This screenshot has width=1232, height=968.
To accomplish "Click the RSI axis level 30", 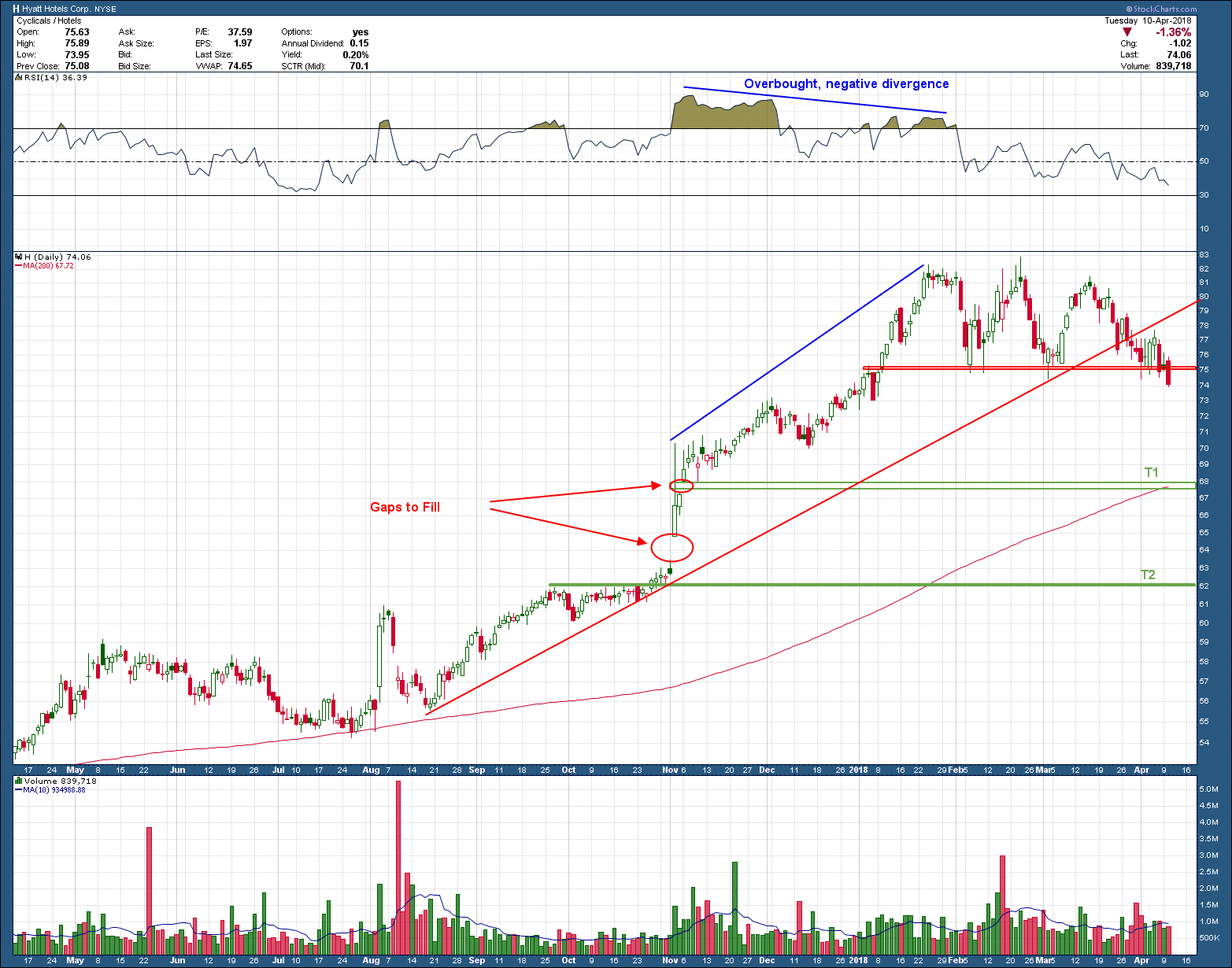I will click(1204, 195).
